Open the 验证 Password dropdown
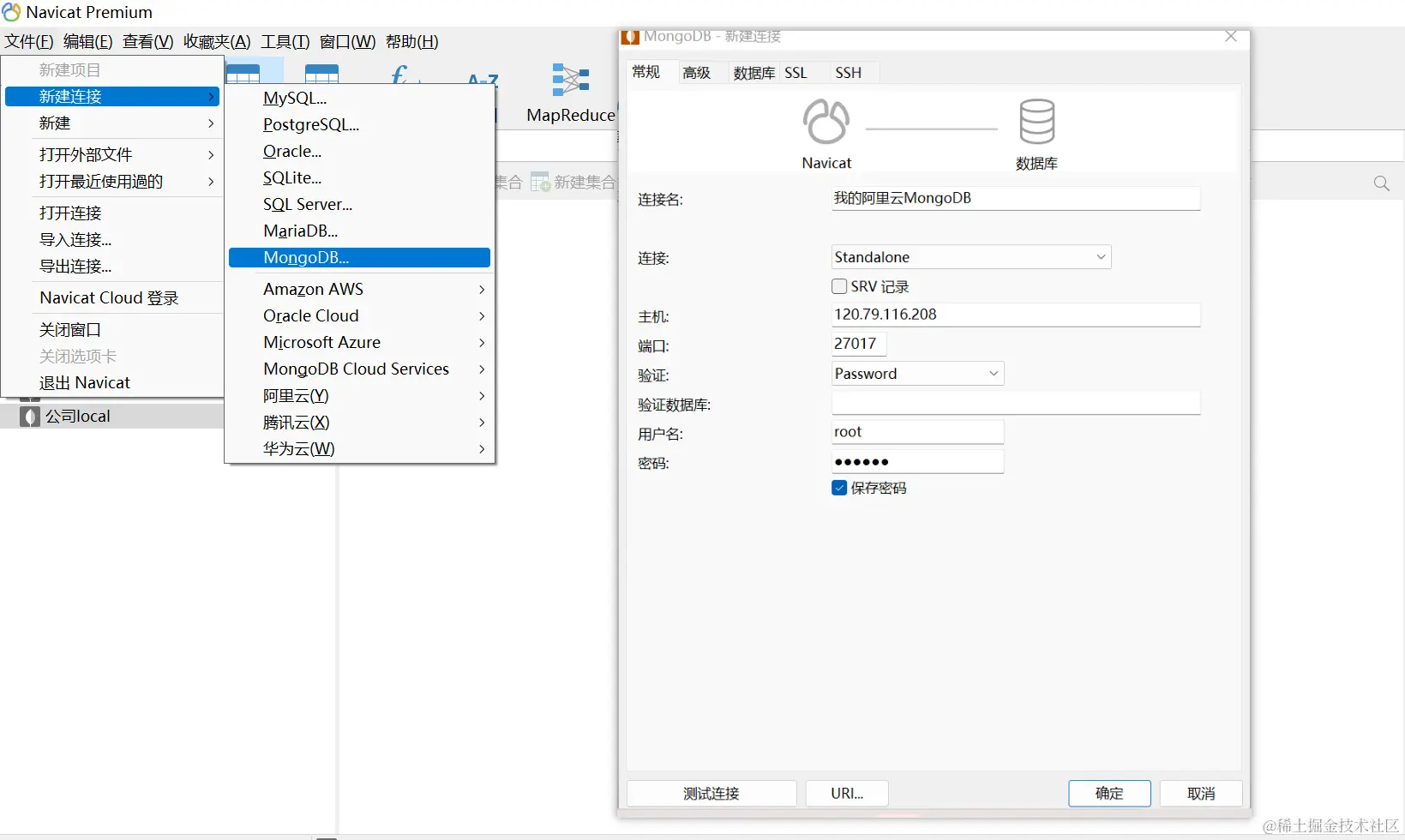 click(917, 374)
